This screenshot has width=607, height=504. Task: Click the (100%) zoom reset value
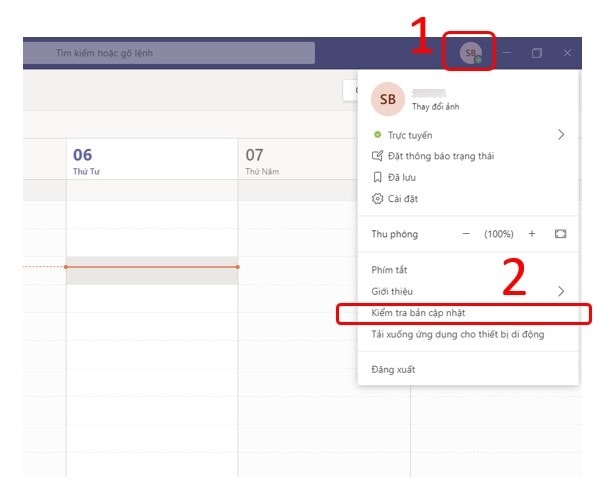click(499, 234)
